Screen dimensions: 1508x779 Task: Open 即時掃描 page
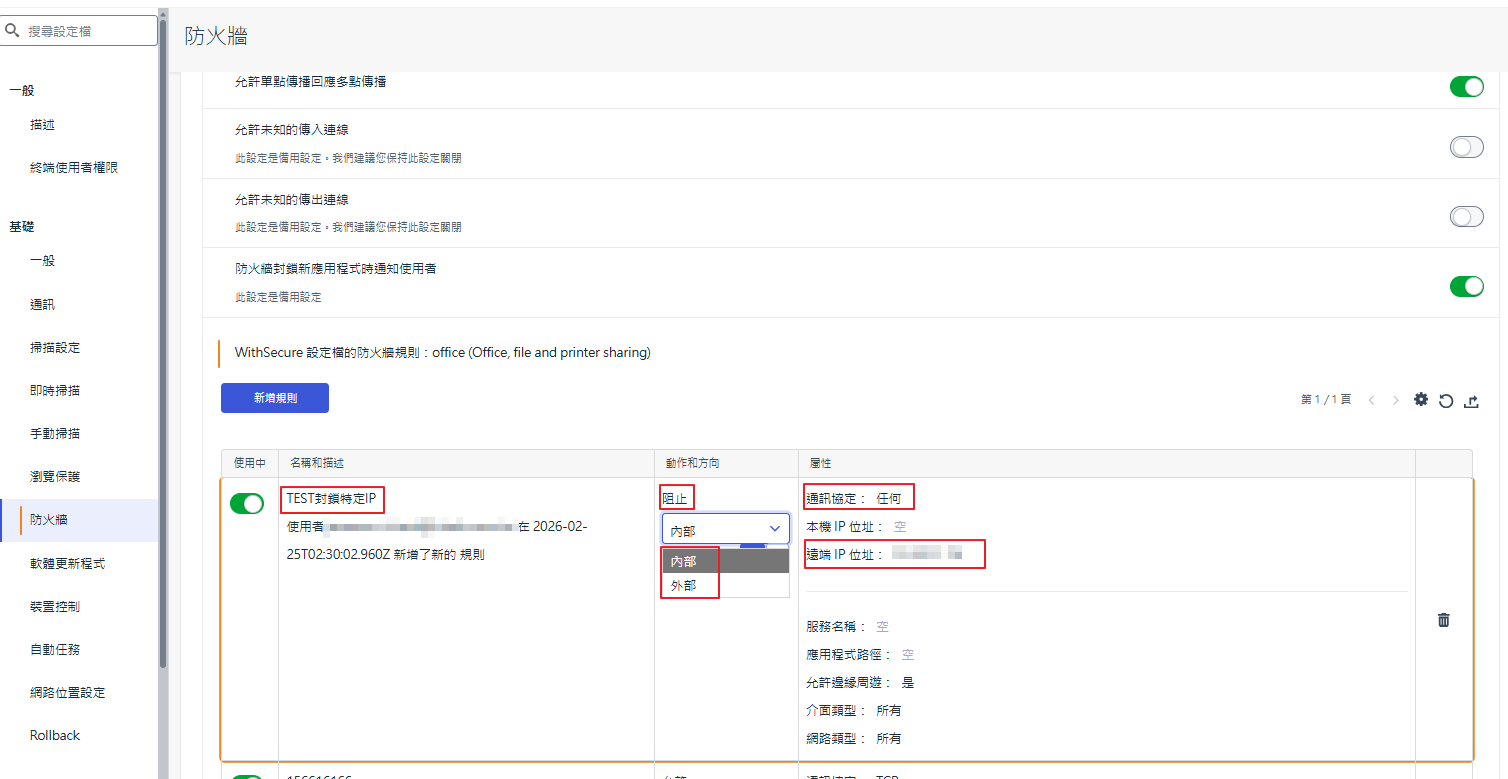55,391
